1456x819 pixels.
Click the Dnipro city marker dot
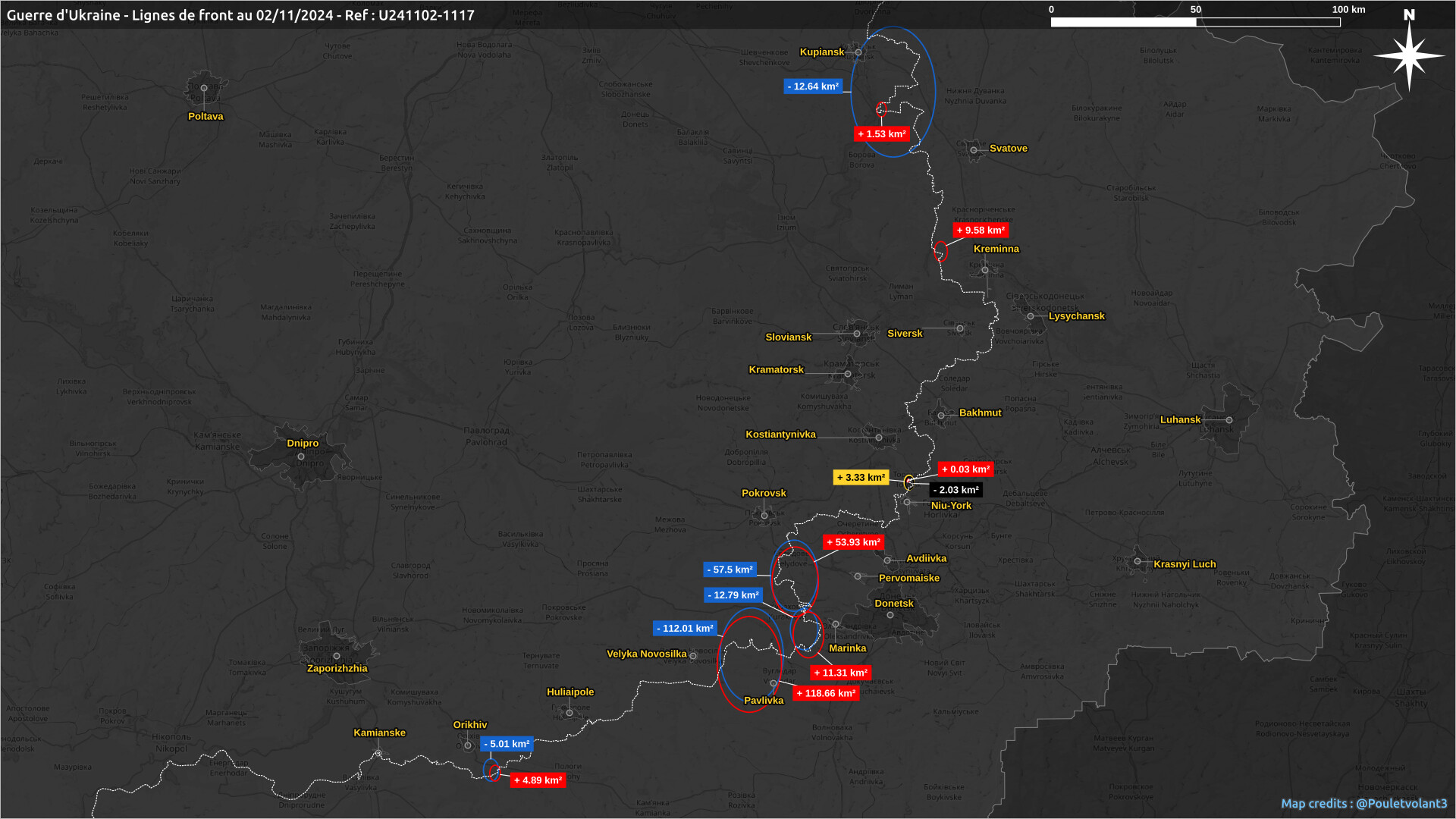click(301, 457)
